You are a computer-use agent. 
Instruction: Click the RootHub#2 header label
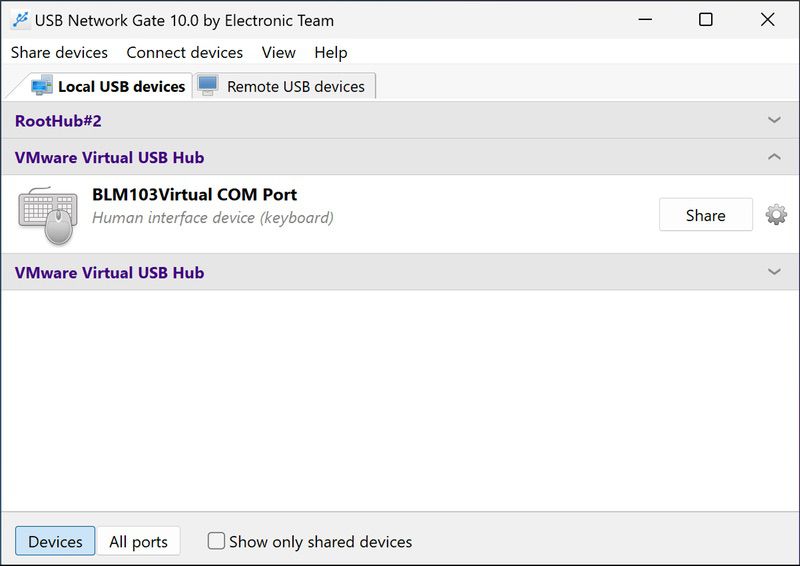(x=58, y=121)
